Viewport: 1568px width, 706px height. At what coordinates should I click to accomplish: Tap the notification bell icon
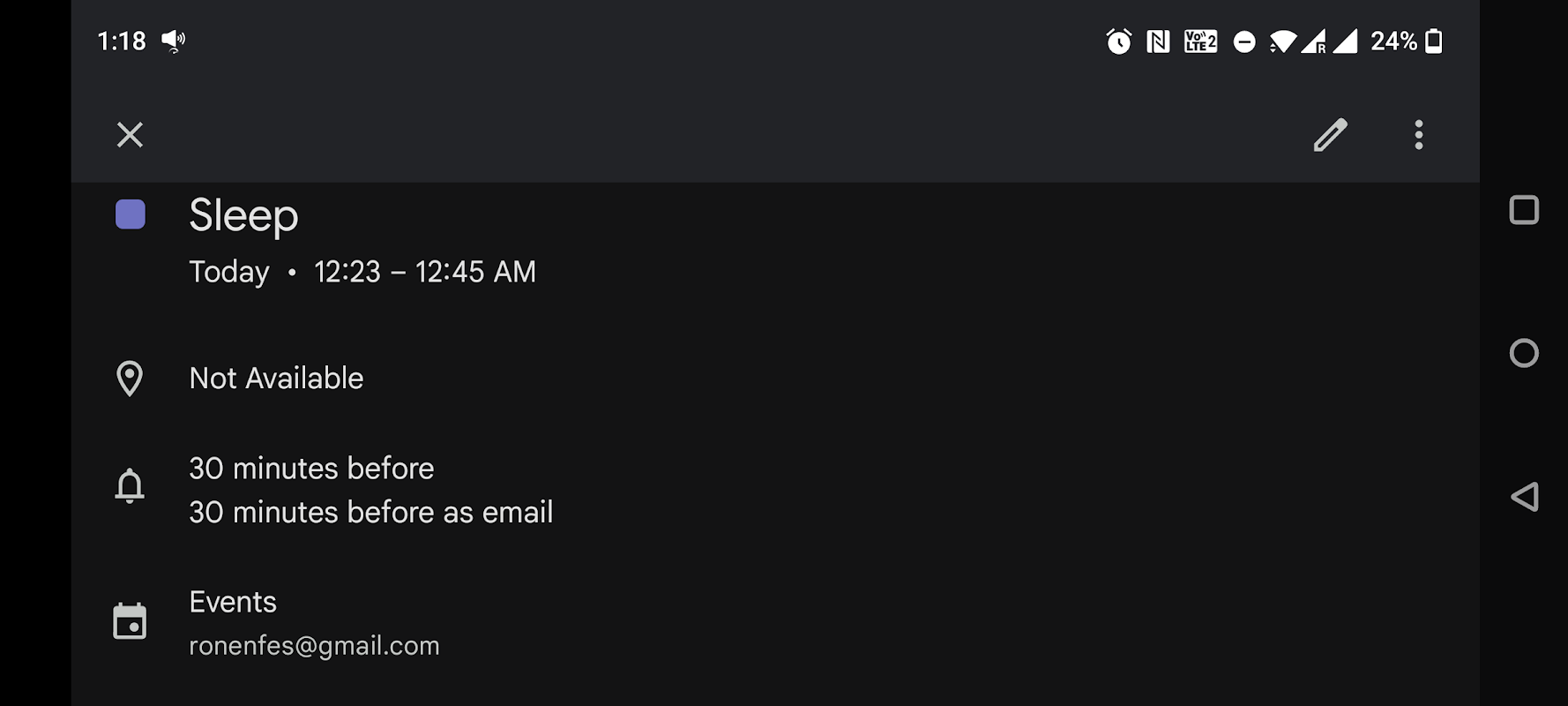[x=130, y=486]
